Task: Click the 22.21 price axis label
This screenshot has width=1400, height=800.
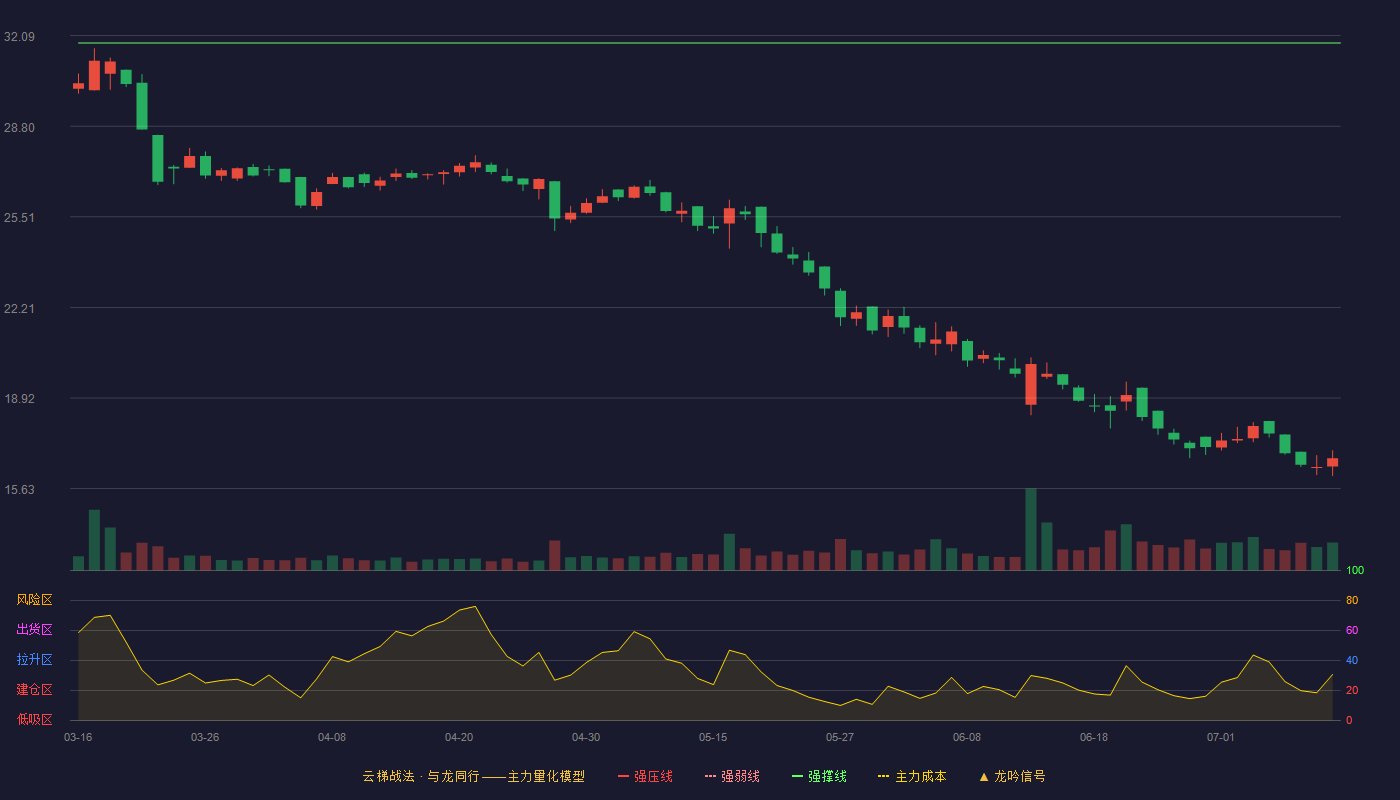Action: [19, 308]
